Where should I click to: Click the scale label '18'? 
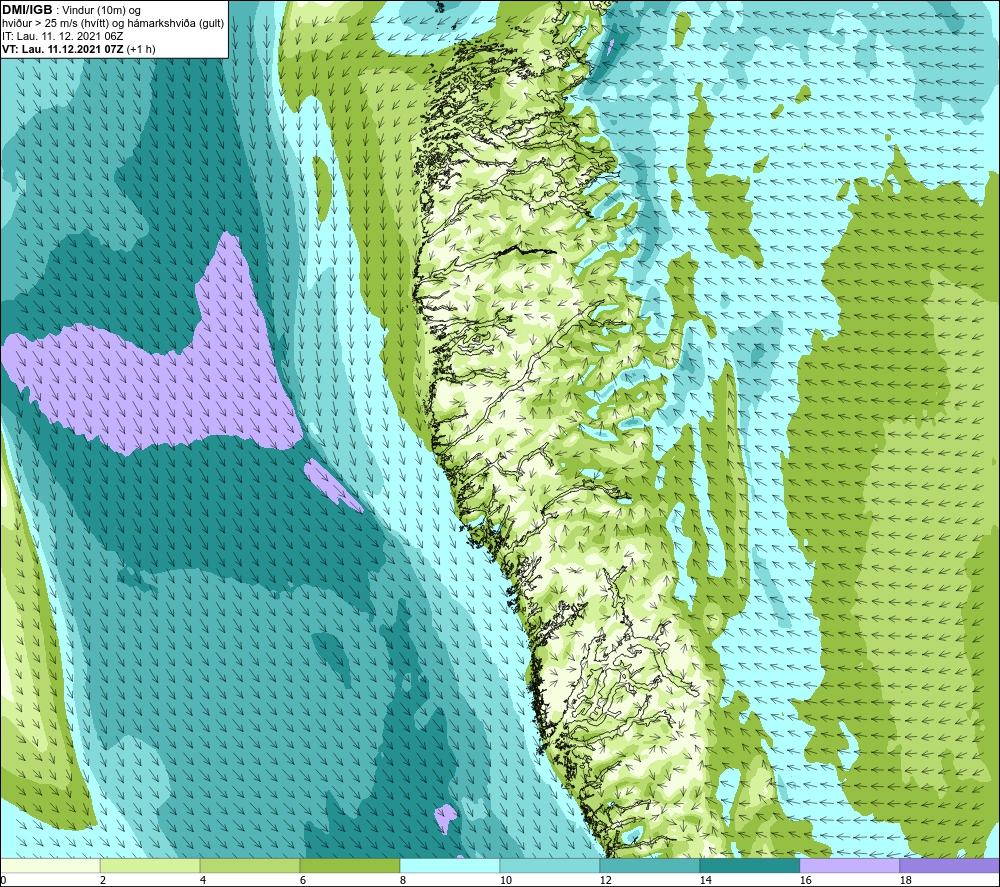pos(905,880)
